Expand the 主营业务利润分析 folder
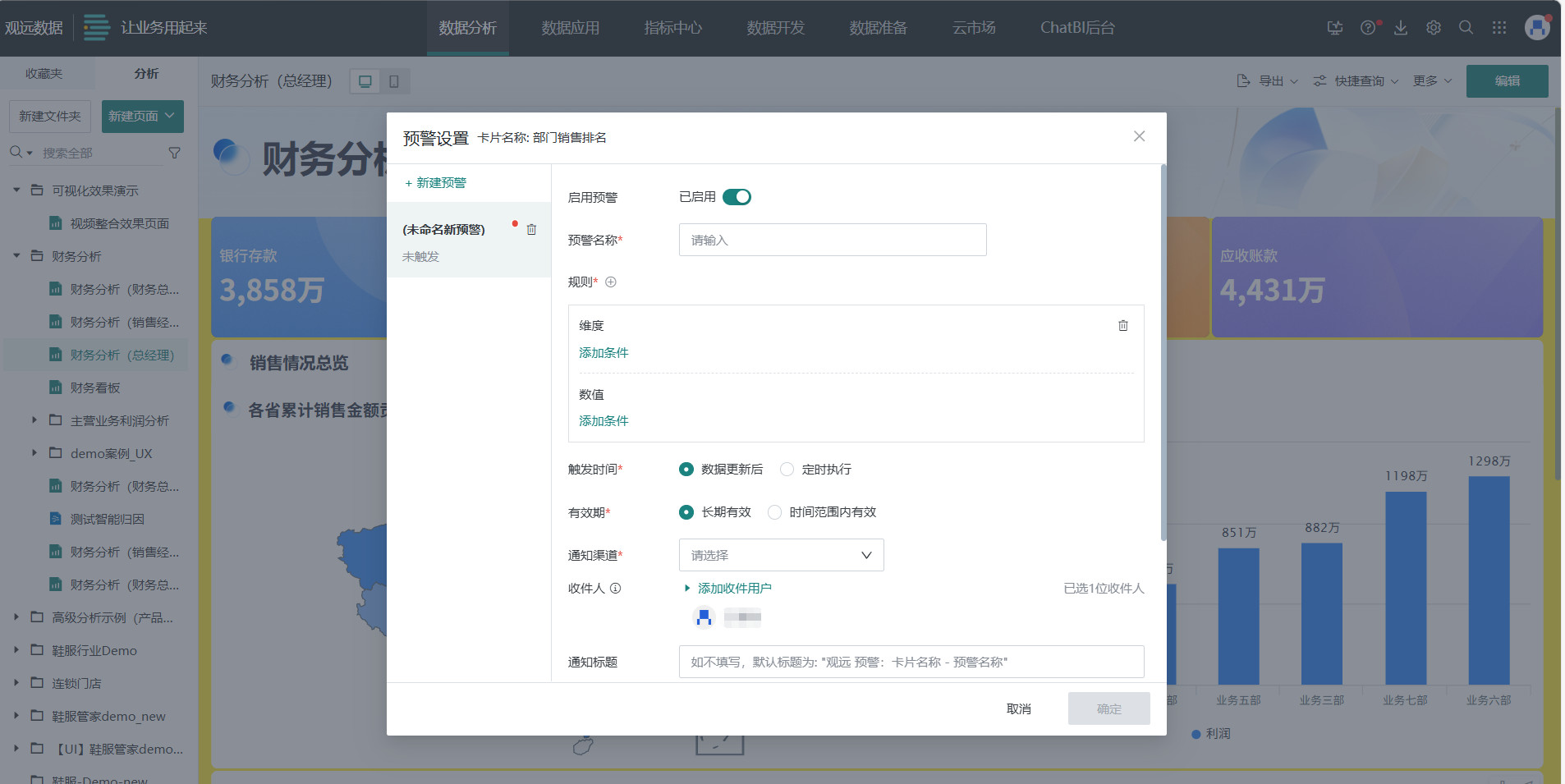Viewport: 1565px width, 784px height. [34, 420]
